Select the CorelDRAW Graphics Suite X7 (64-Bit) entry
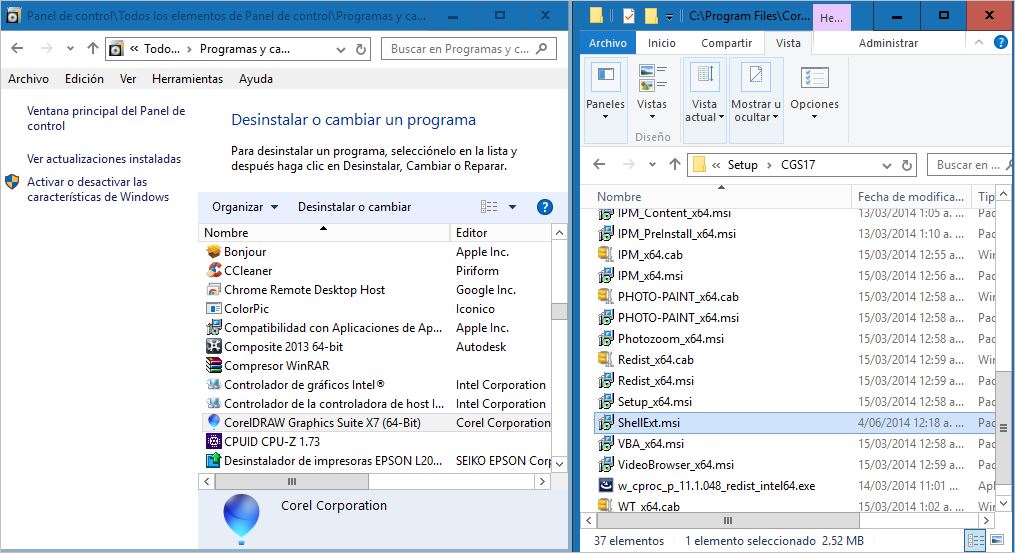Viewport: 1015px width, 553px height. click(375, 423)
